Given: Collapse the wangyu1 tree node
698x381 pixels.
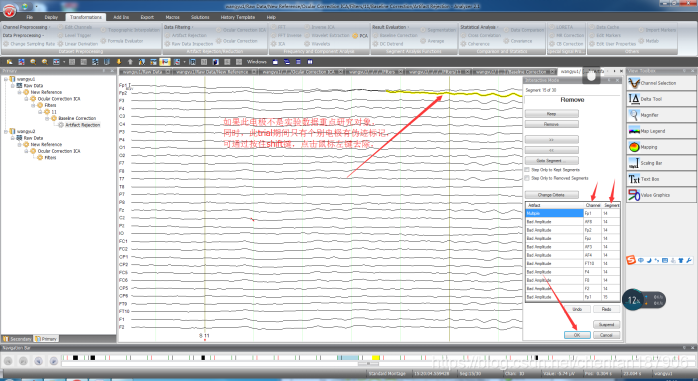Looking at the screenshot, I should click(6, 79).
